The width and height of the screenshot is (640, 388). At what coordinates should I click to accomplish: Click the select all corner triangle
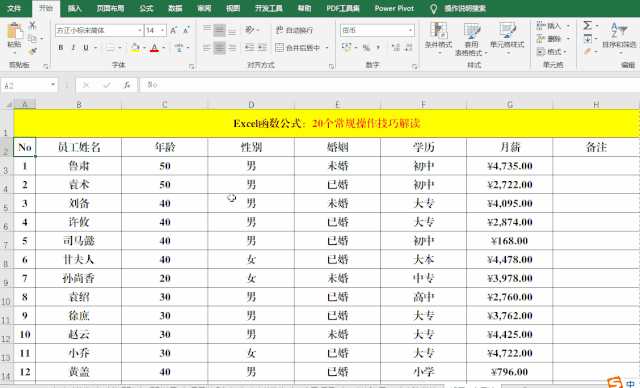click(8, 105)
